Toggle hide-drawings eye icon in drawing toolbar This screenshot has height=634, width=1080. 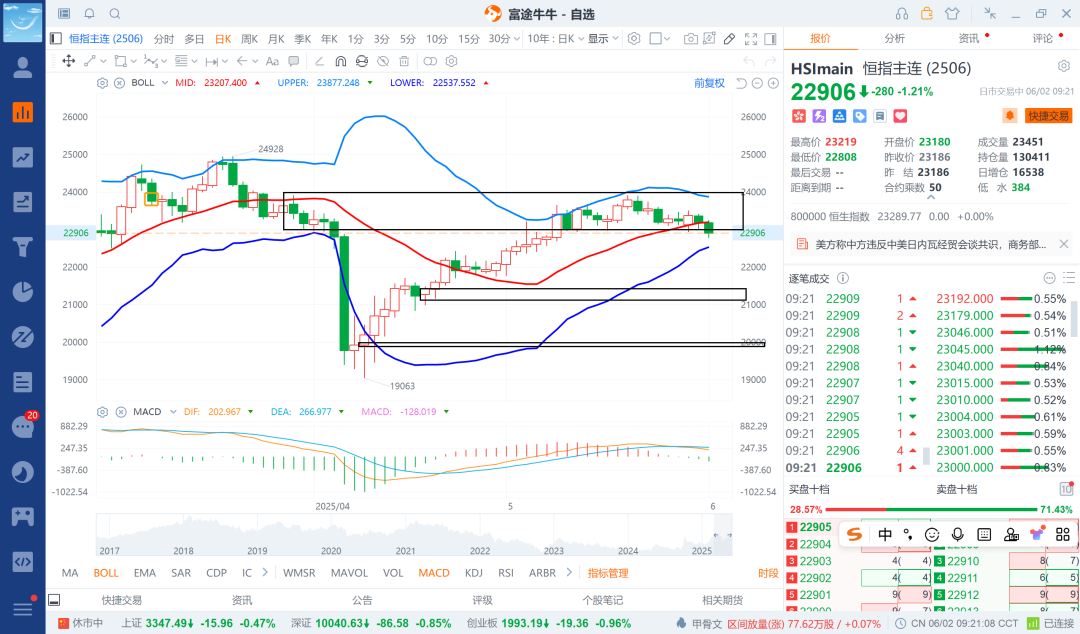[x=383, y=61]
